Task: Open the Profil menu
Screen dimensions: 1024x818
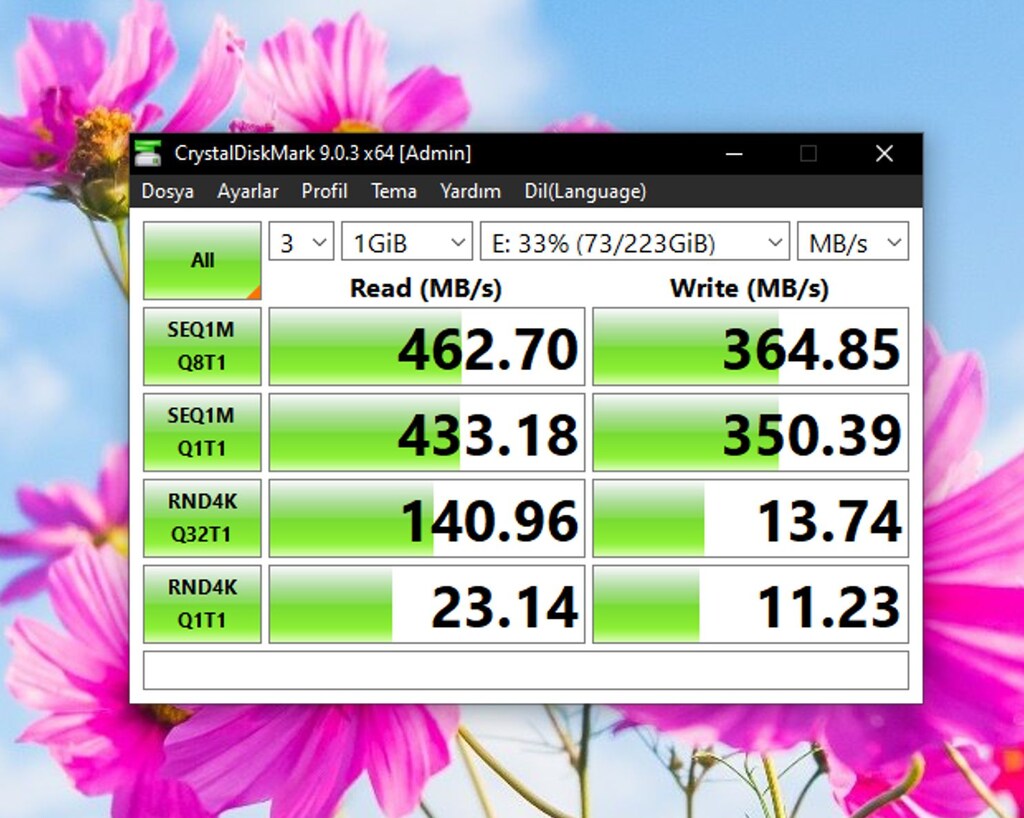Action: 324,191
